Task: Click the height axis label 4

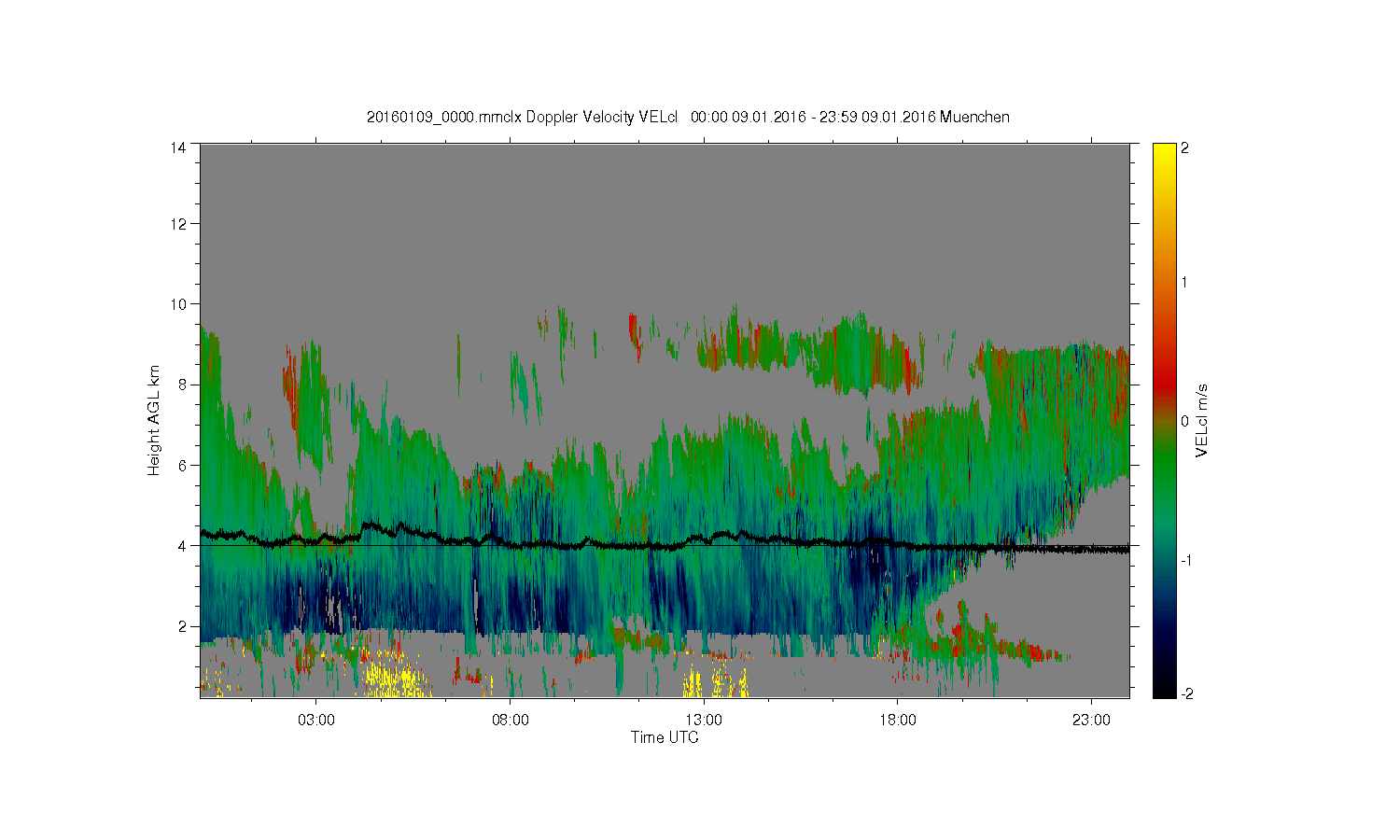Action: [181, 546]
